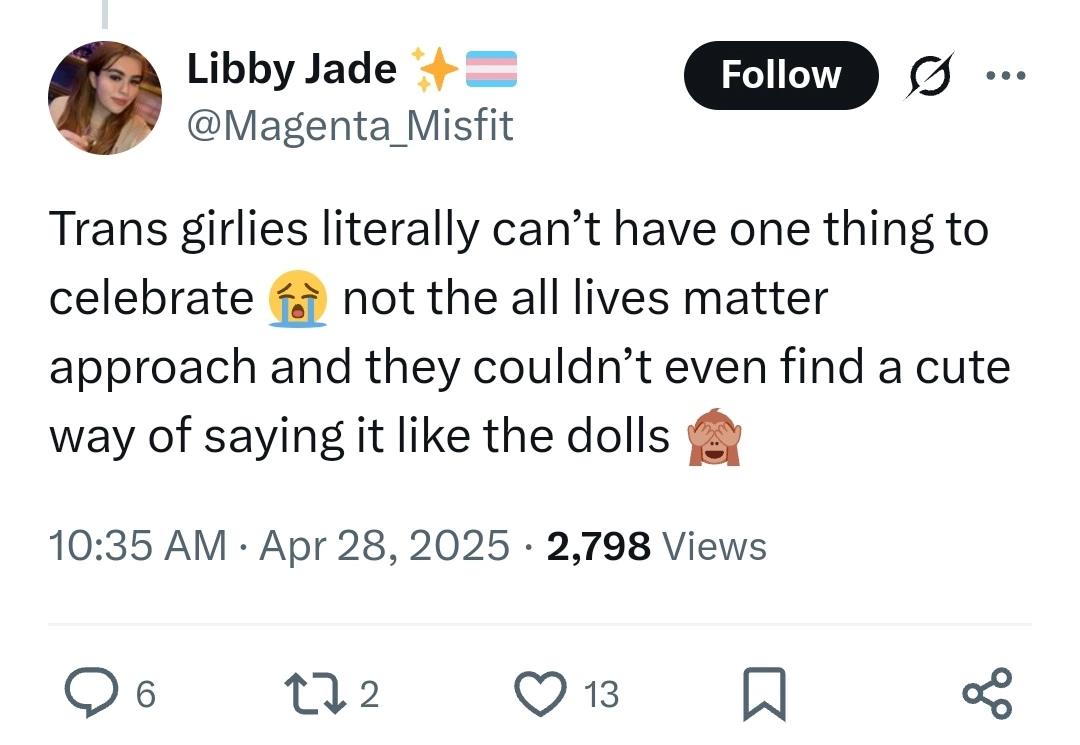Open Libby Jade's profile picture

coord(105,97)
